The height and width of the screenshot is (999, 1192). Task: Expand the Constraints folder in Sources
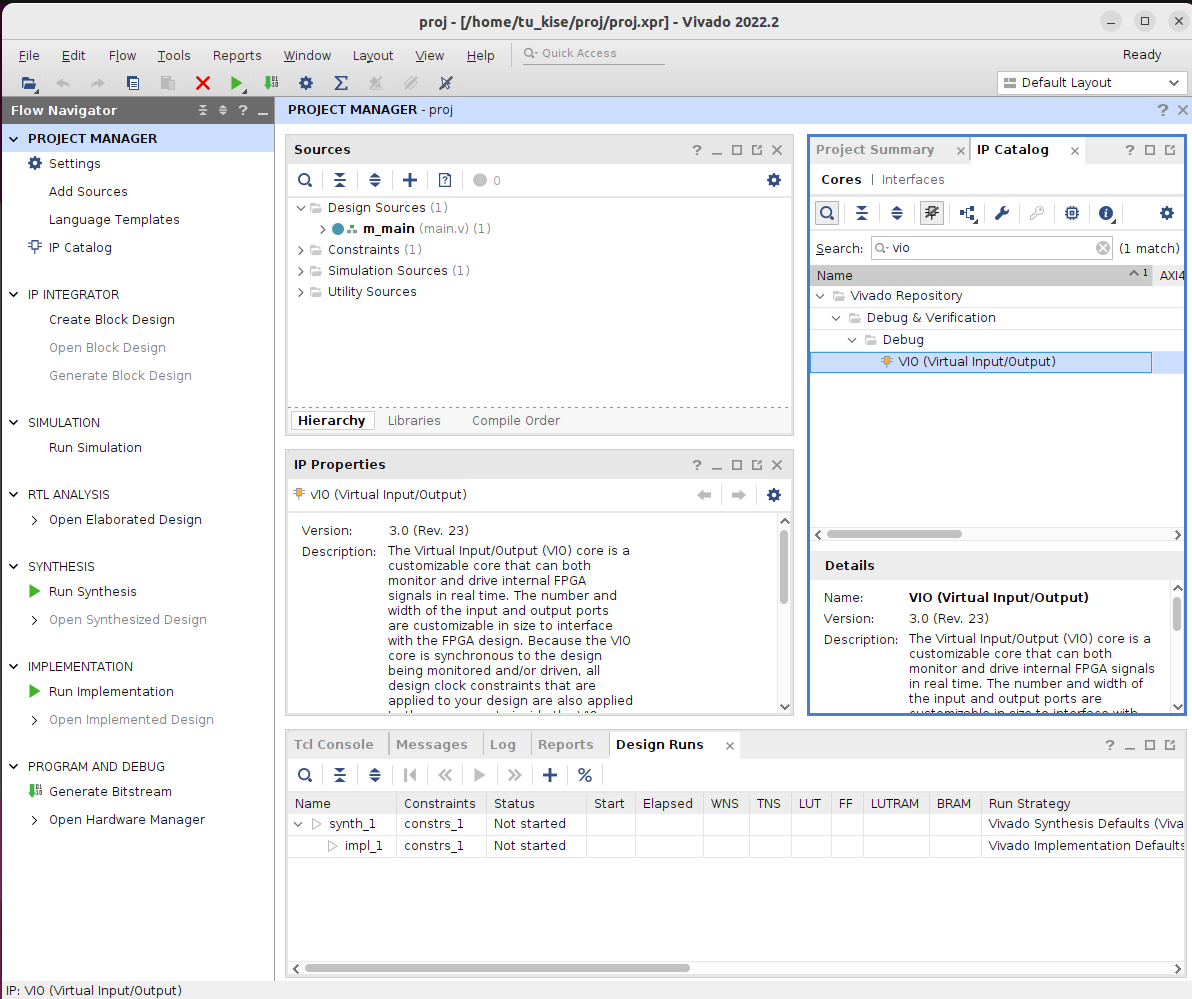pyautogui.click(x=301, y=250)
